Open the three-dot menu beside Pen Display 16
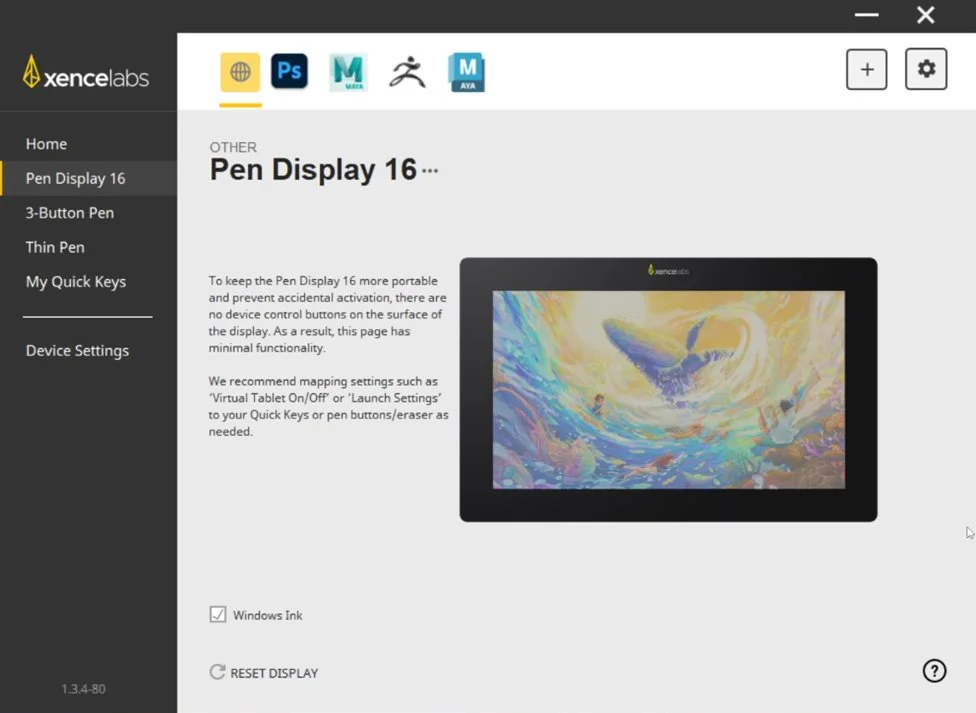This screenshot has height=713, width=976. click(x=430, y=170)
